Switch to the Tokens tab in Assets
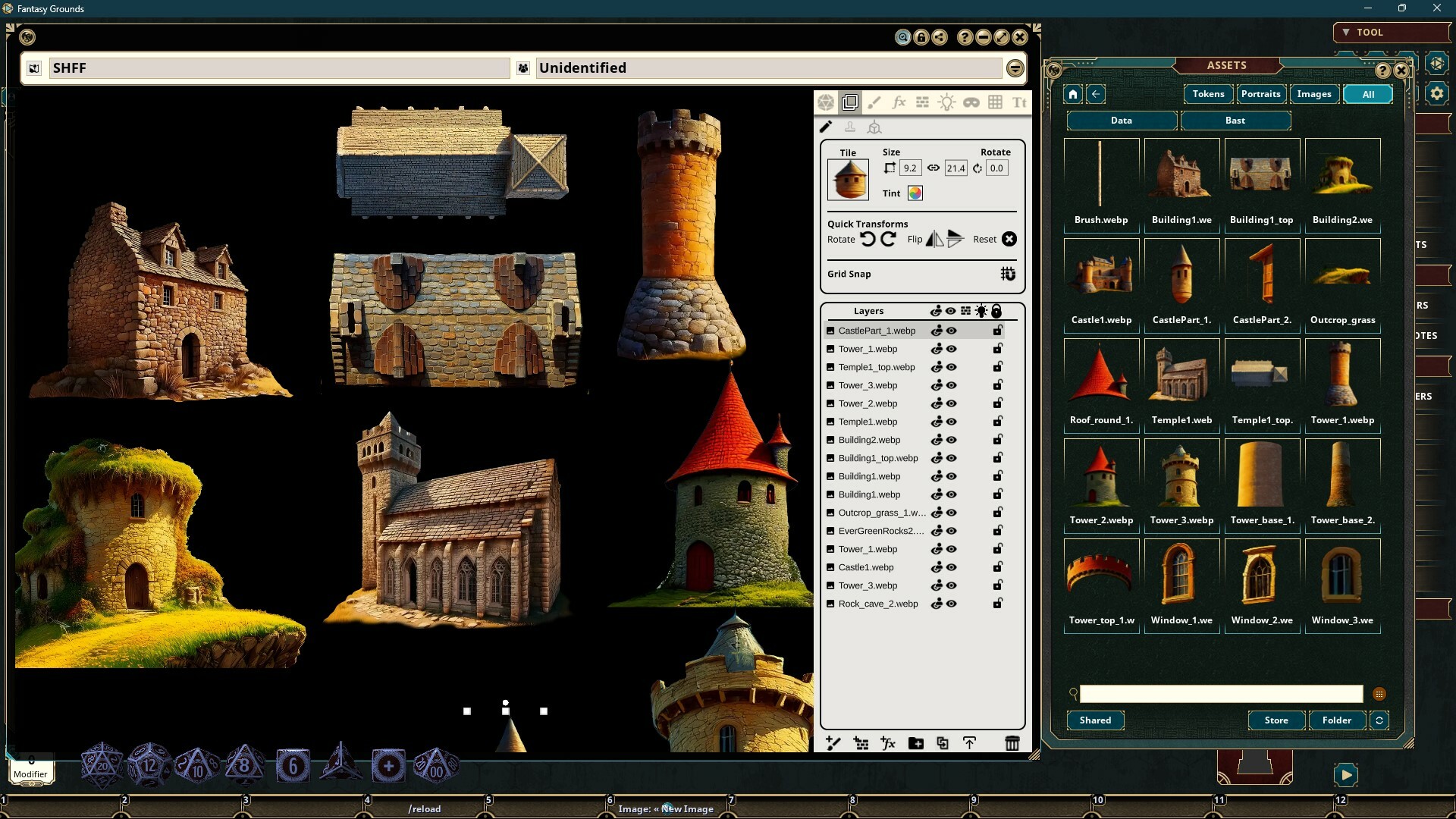This screenshot has width=1456, height=819. 1208,94
